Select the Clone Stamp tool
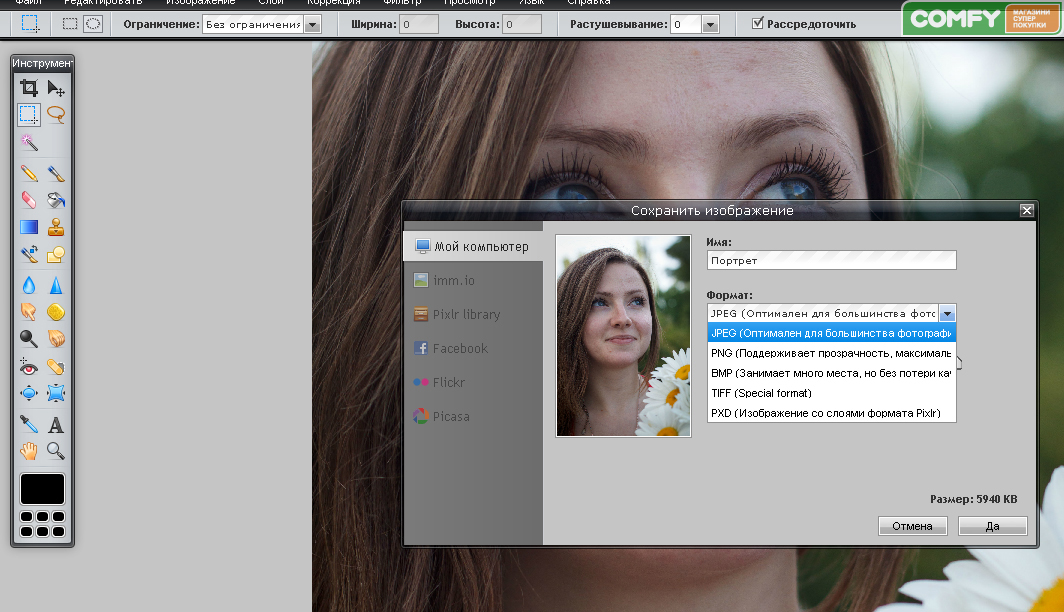 tap(56, 227)
